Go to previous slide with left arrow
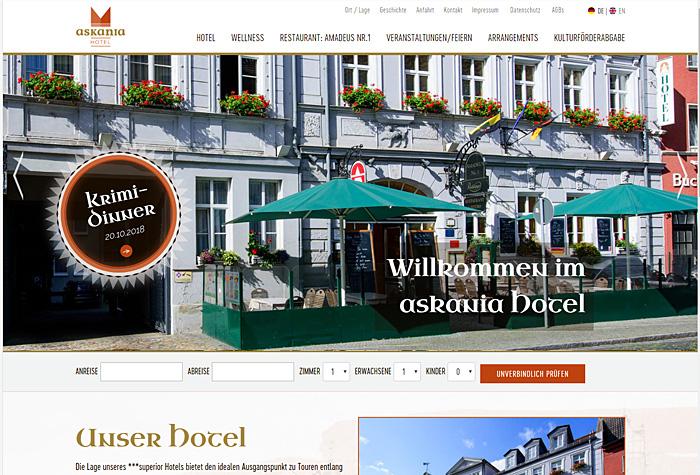 tap(18, 175)
